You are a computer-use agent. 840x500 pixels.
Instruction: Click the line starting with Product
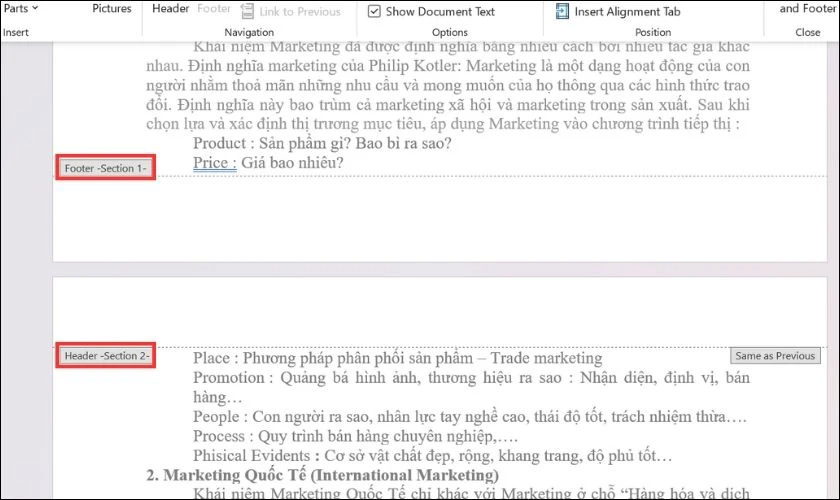(322, 143)
